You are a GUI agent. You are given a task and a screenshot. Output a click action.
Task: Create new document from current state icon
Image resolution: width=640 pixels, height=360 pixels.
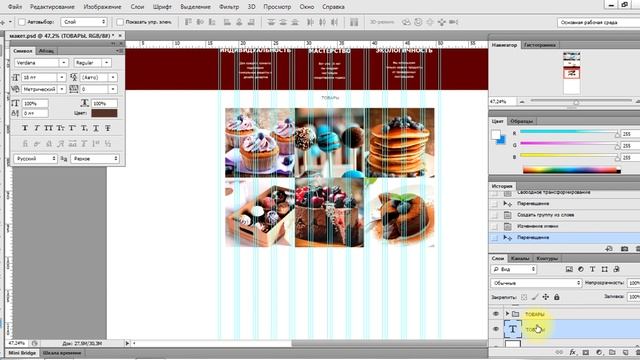click(609, 248)
